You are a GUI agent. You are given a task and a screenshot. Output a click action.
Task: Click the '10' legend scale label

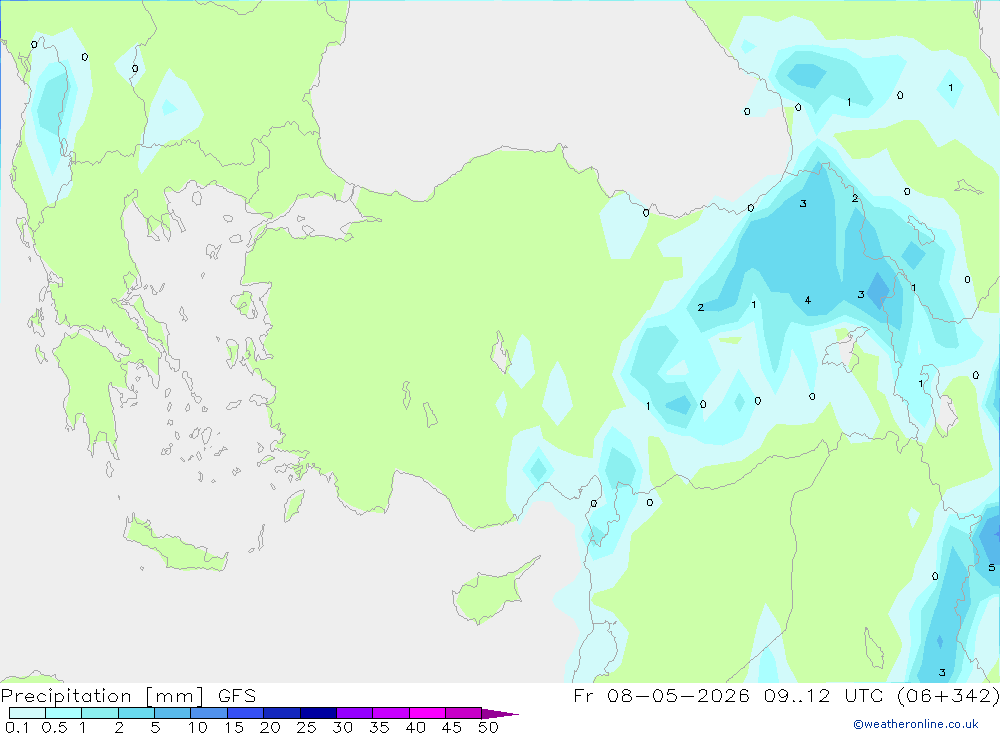pyautogui.click(x=198, y=727)
